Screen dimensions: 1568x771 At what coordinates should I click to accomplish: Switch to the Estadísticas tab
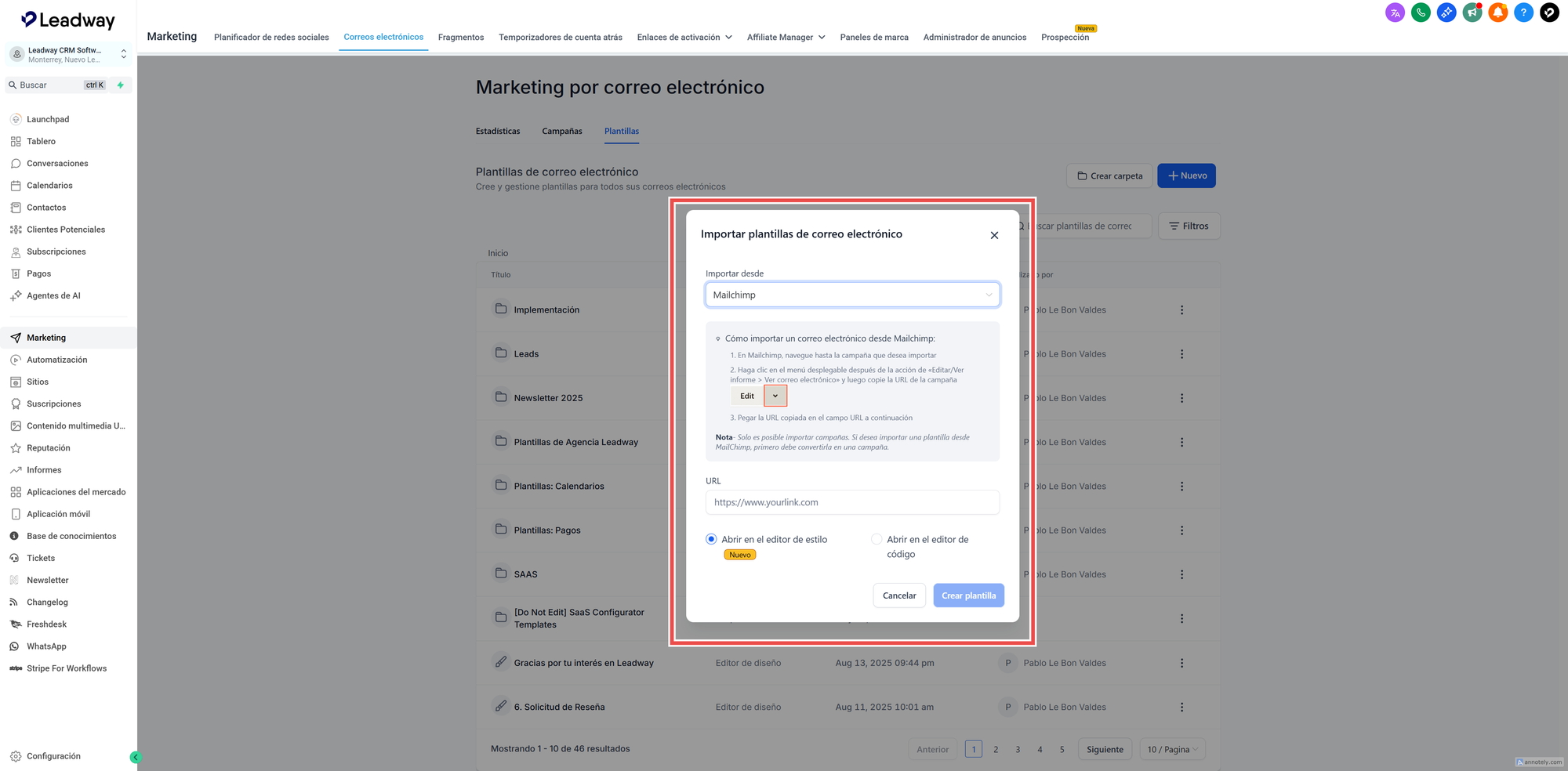tap(498, 131)
